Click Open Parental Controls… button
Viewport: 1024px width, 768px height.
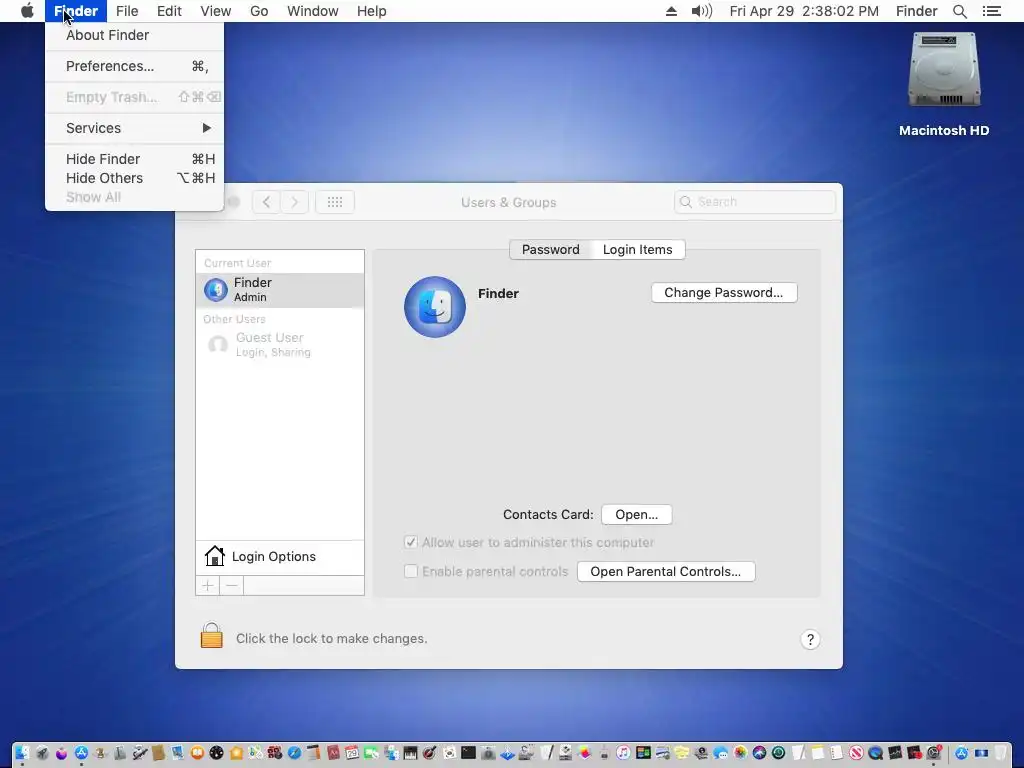tap(665, 571)
